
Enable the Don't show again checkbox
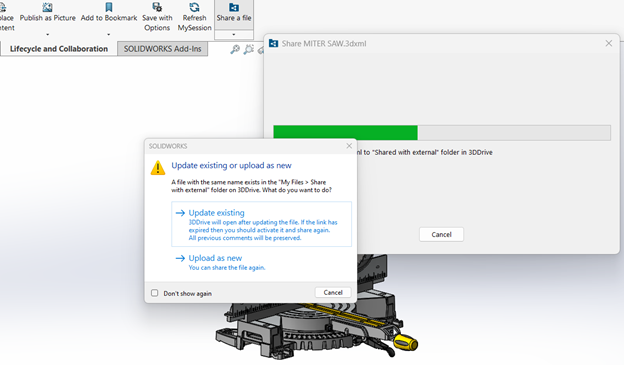click(x=154, y=293)
